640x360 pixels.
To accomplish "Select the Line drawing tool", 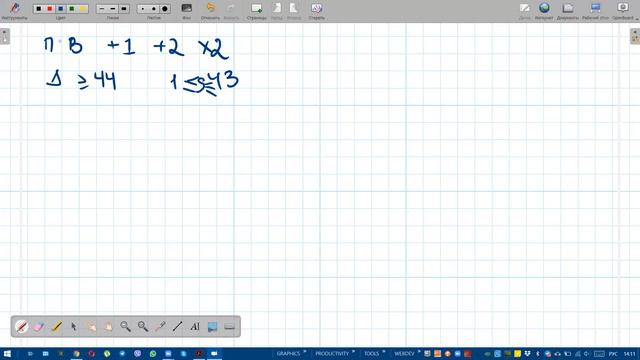I will pos(178,327).
